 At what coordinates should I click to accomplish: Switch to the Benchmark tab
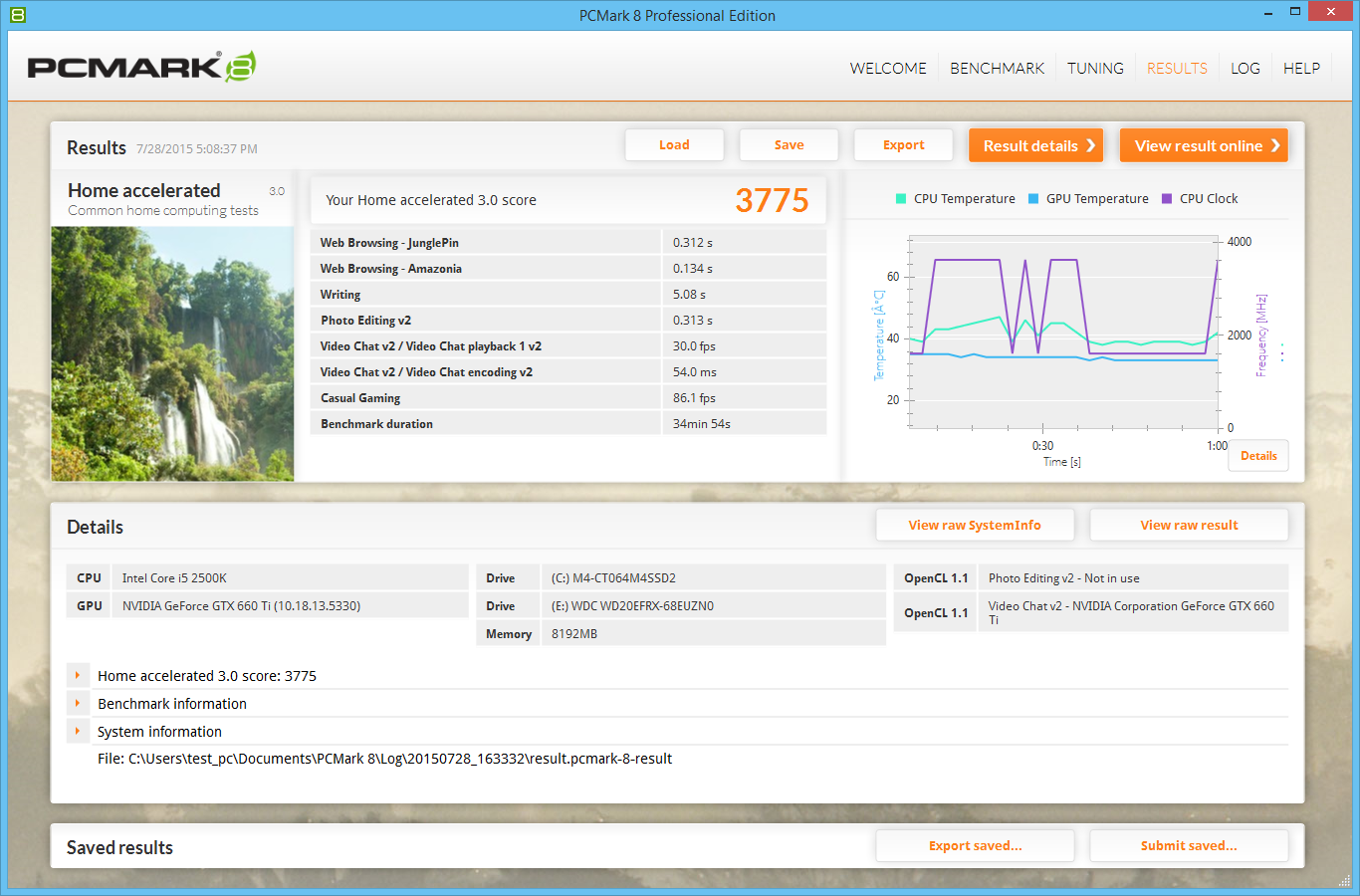tap(997, 69)
